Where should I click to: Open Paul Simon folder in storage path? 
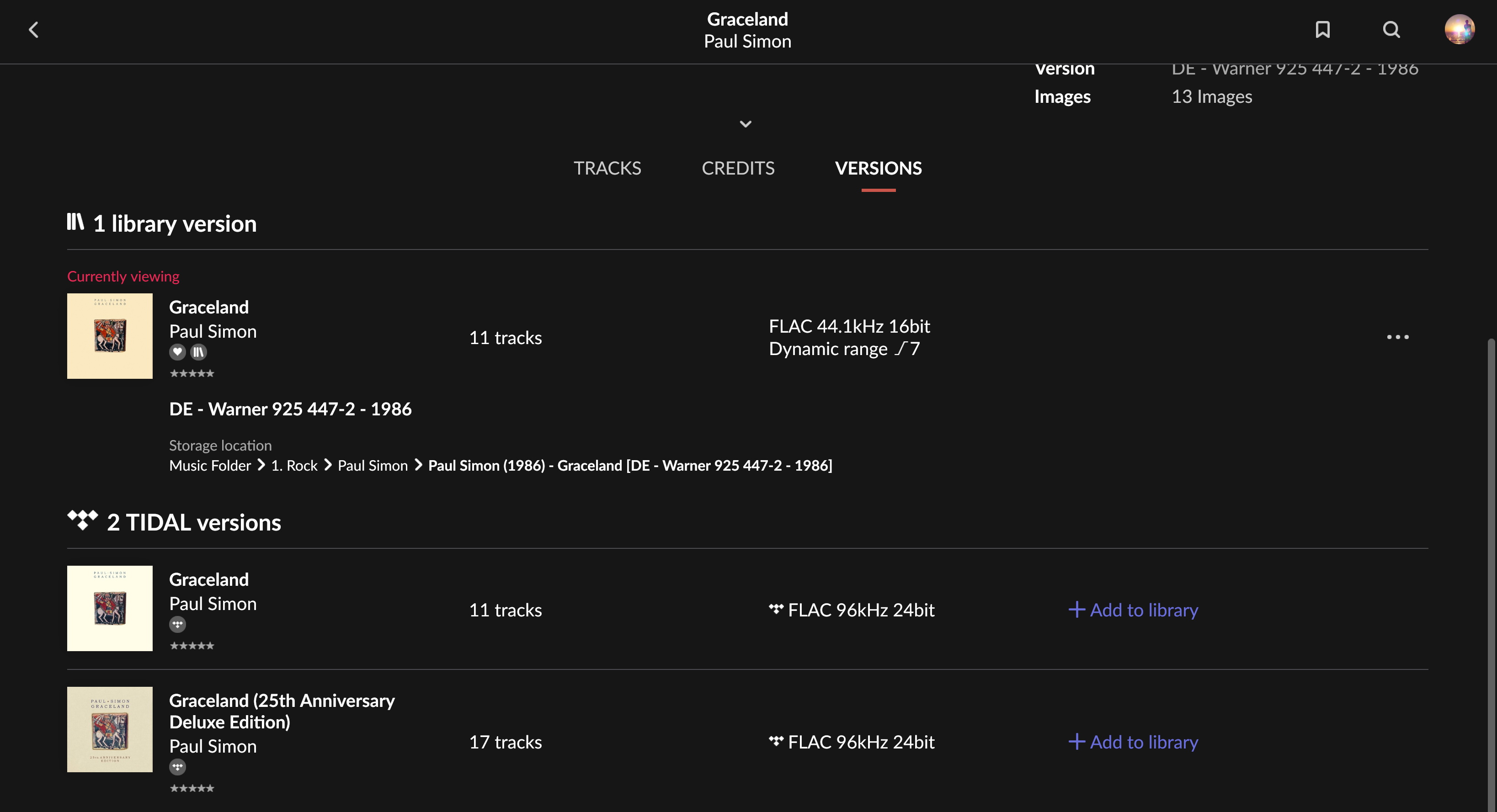373,465
